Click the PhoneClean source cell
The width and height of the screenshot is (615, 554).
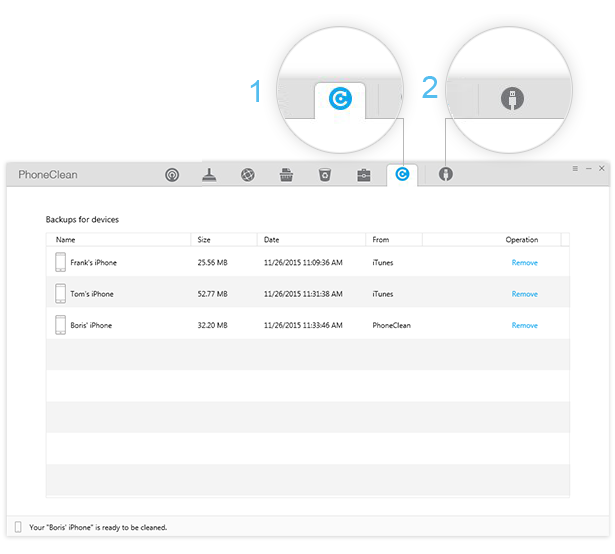(x=391, y=325)
